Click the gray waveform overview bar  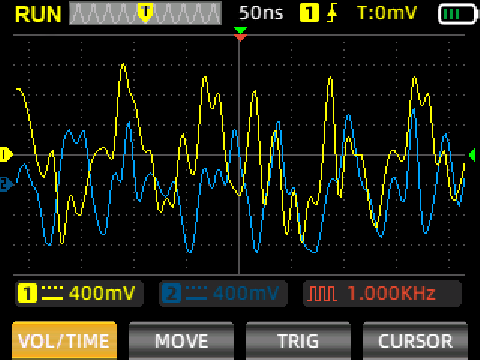145,13
